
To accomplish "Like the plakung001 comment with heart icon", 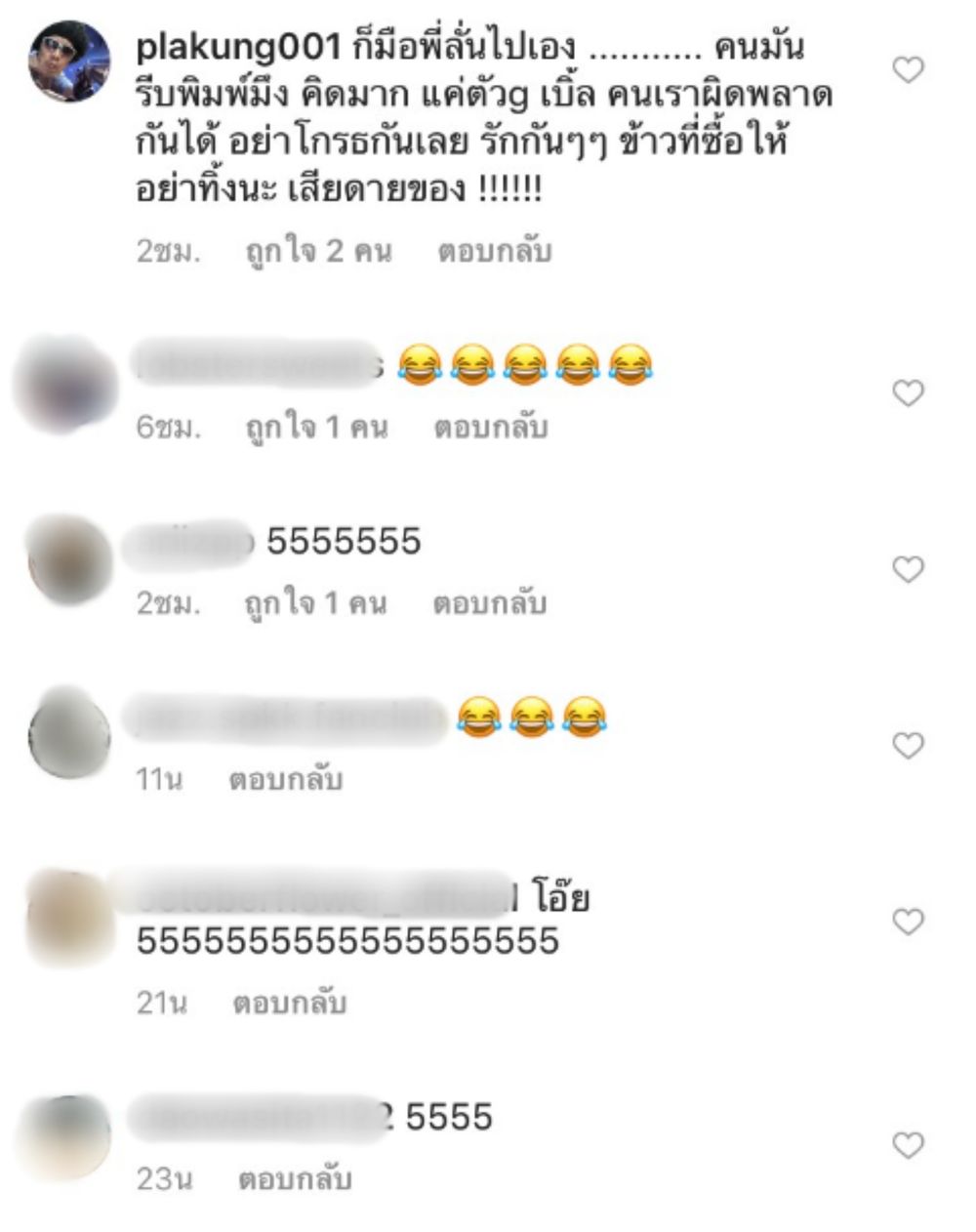I will click(x=909, y=69).
